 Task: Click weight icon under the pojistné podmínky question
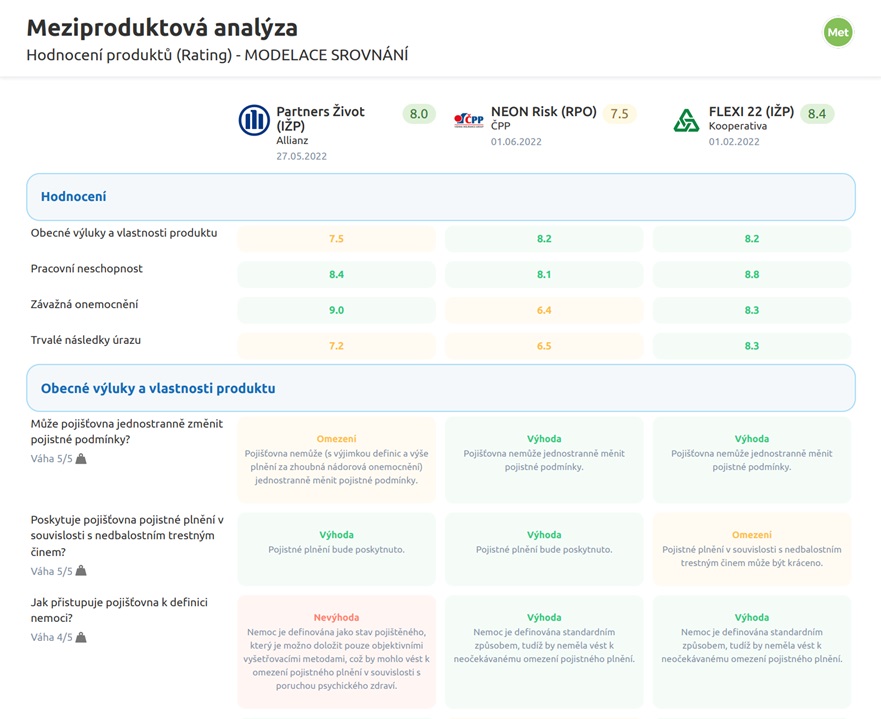coord(81,459)
